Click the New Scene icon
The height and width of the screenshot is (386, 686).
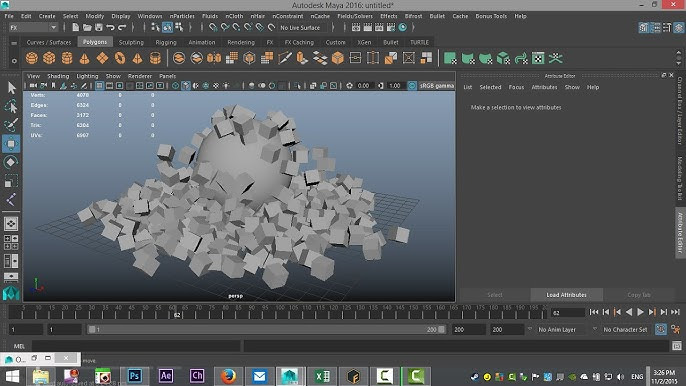[x=75, y=28]
